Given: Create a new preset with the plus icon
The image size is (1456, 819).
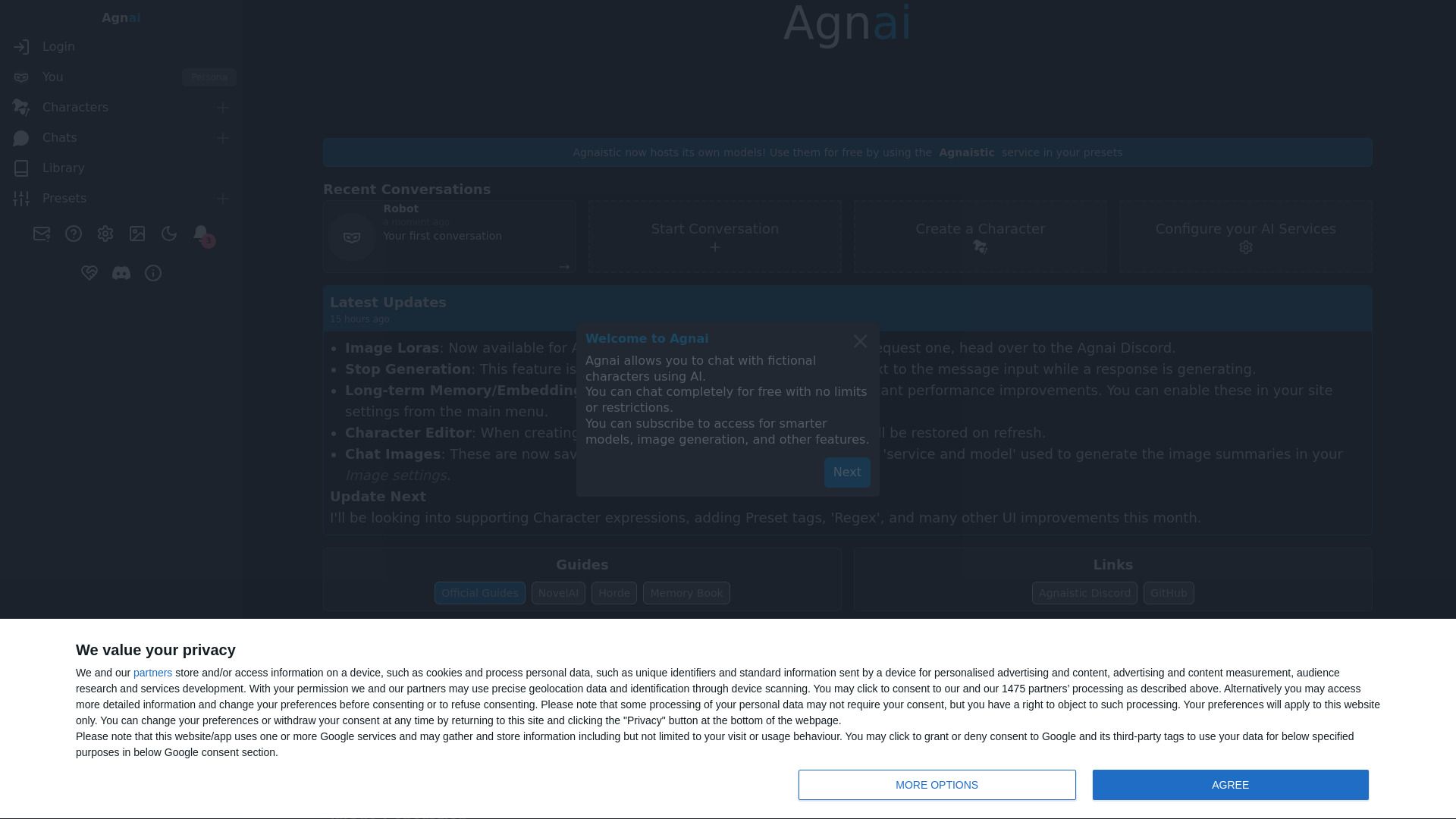Looking at the screenshot, I should coord(222,198).
